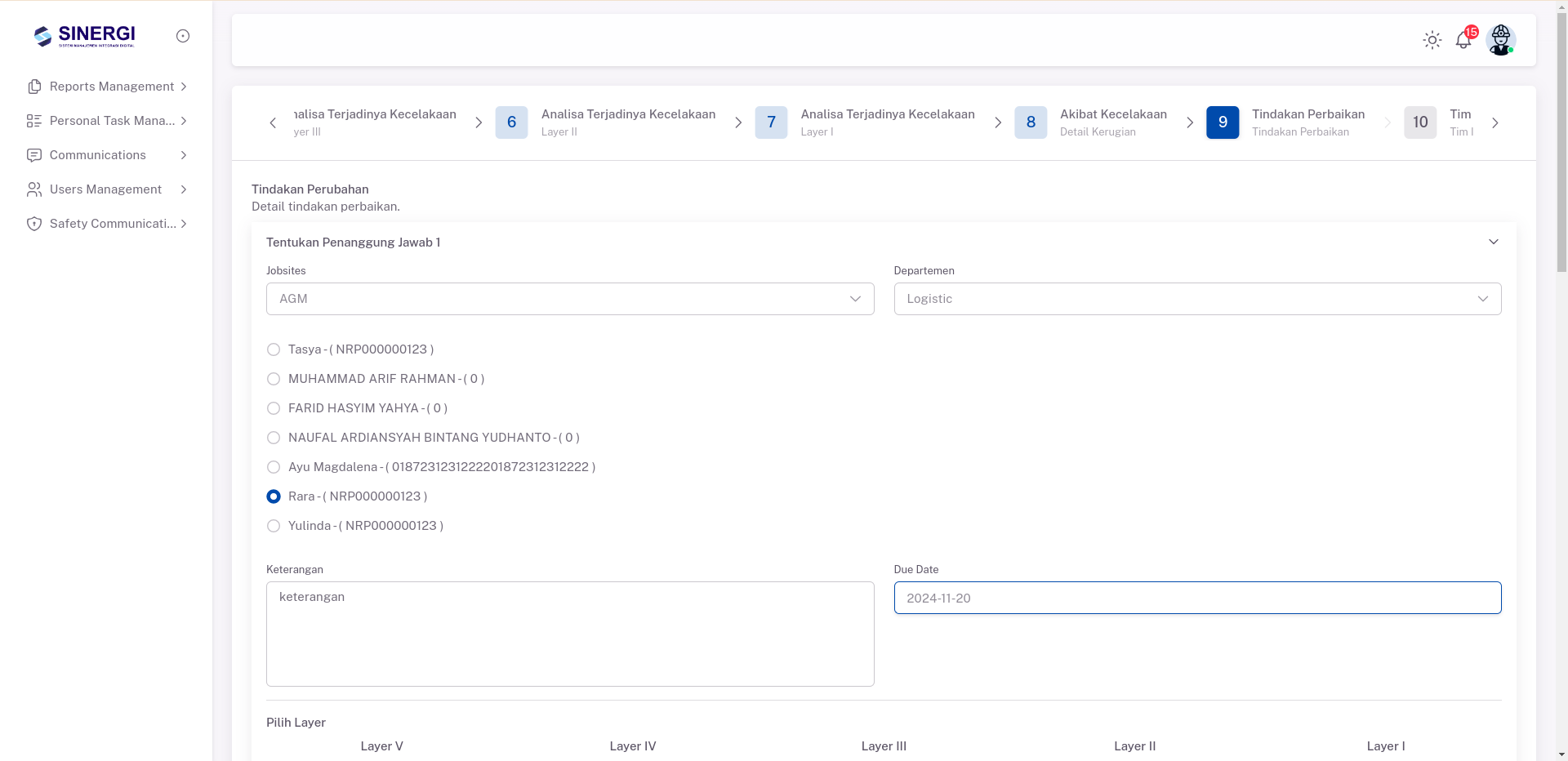Go to next steps with right arrow
The image size is (1568, 761).
pyautogui.click(x=1494, y=122)
